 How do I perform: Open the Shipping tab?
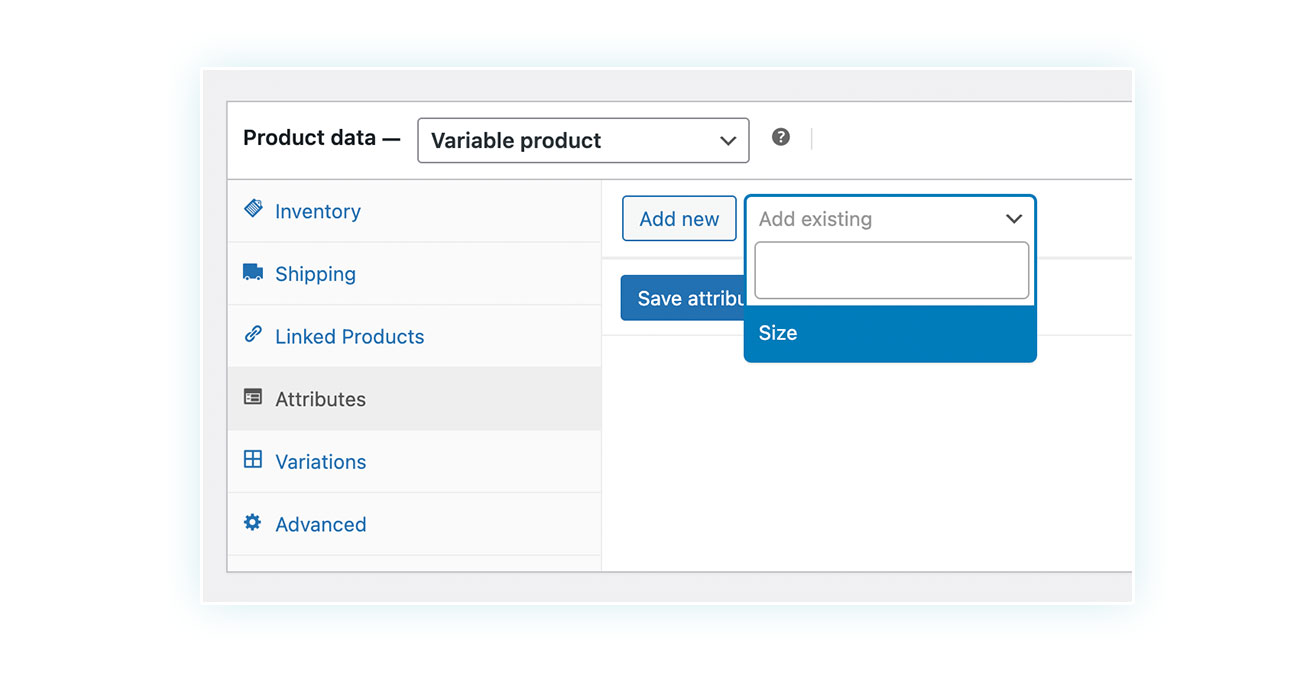414,274
